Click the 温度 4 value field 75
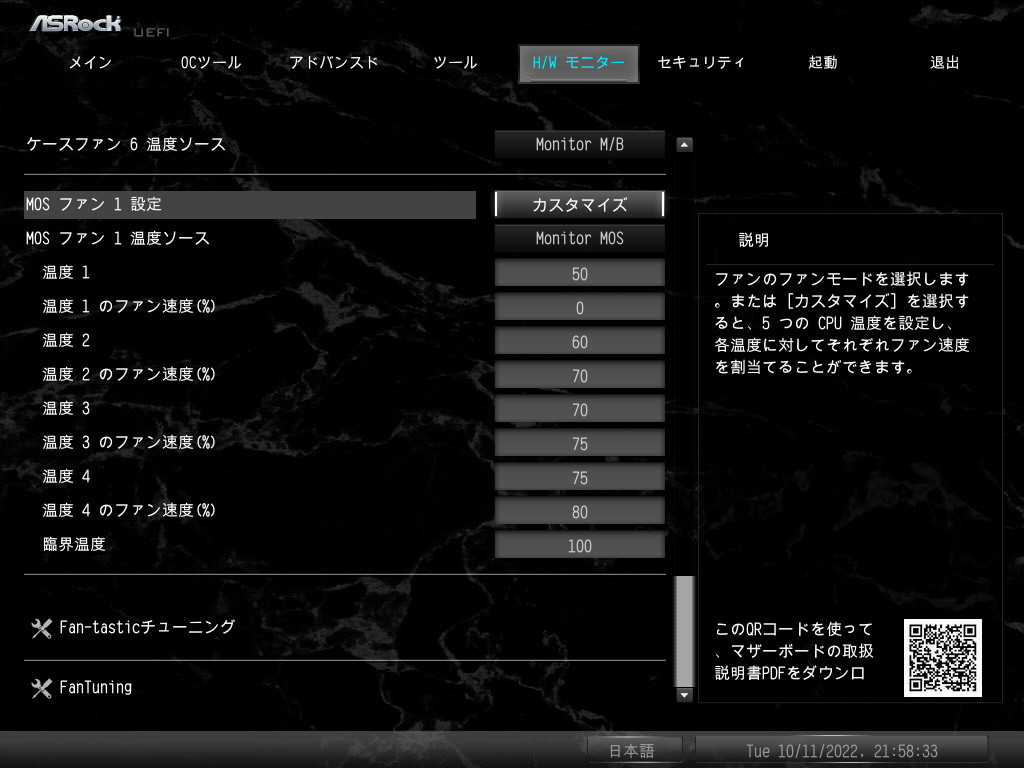Screen dimensions: 1024x768 click(x=579, y=477)
